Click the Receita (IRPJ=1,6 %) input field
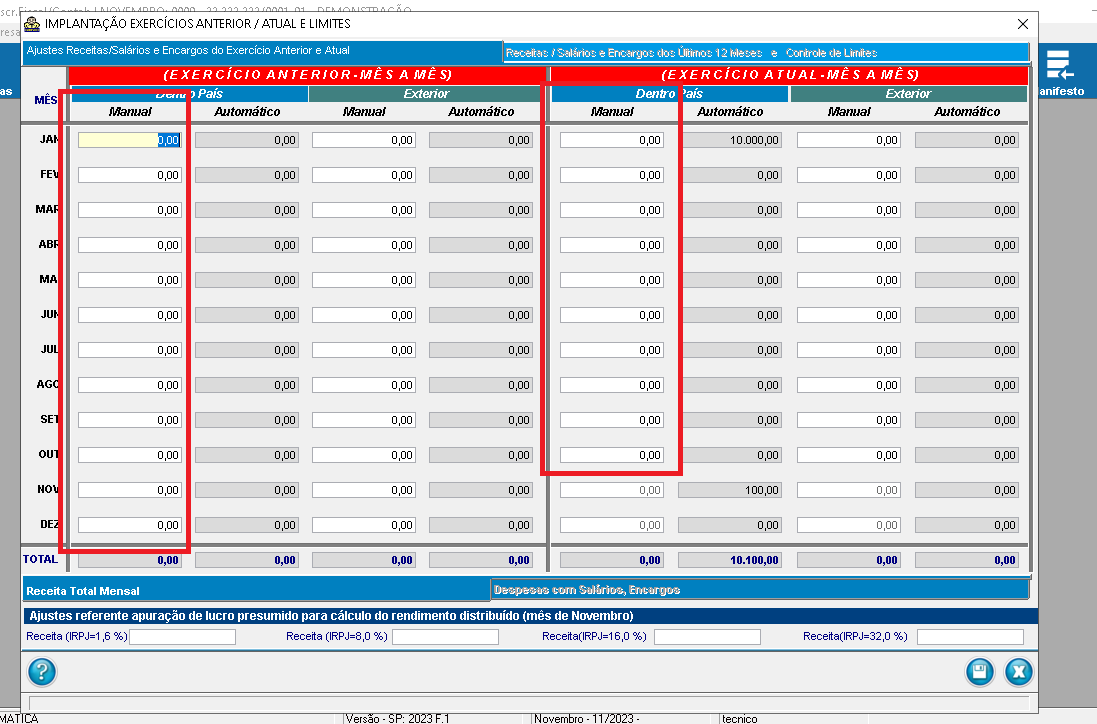1097x724 pixels. point(183,637)
